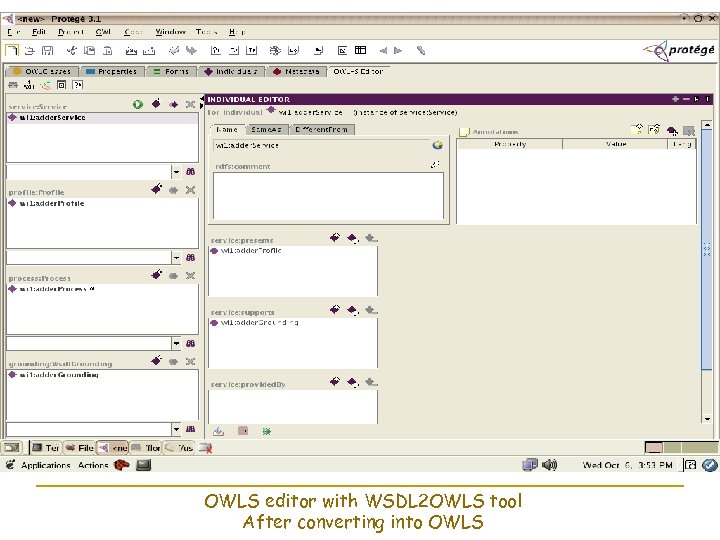Click the green asterisk icon at editor bottom

(266, 431)
